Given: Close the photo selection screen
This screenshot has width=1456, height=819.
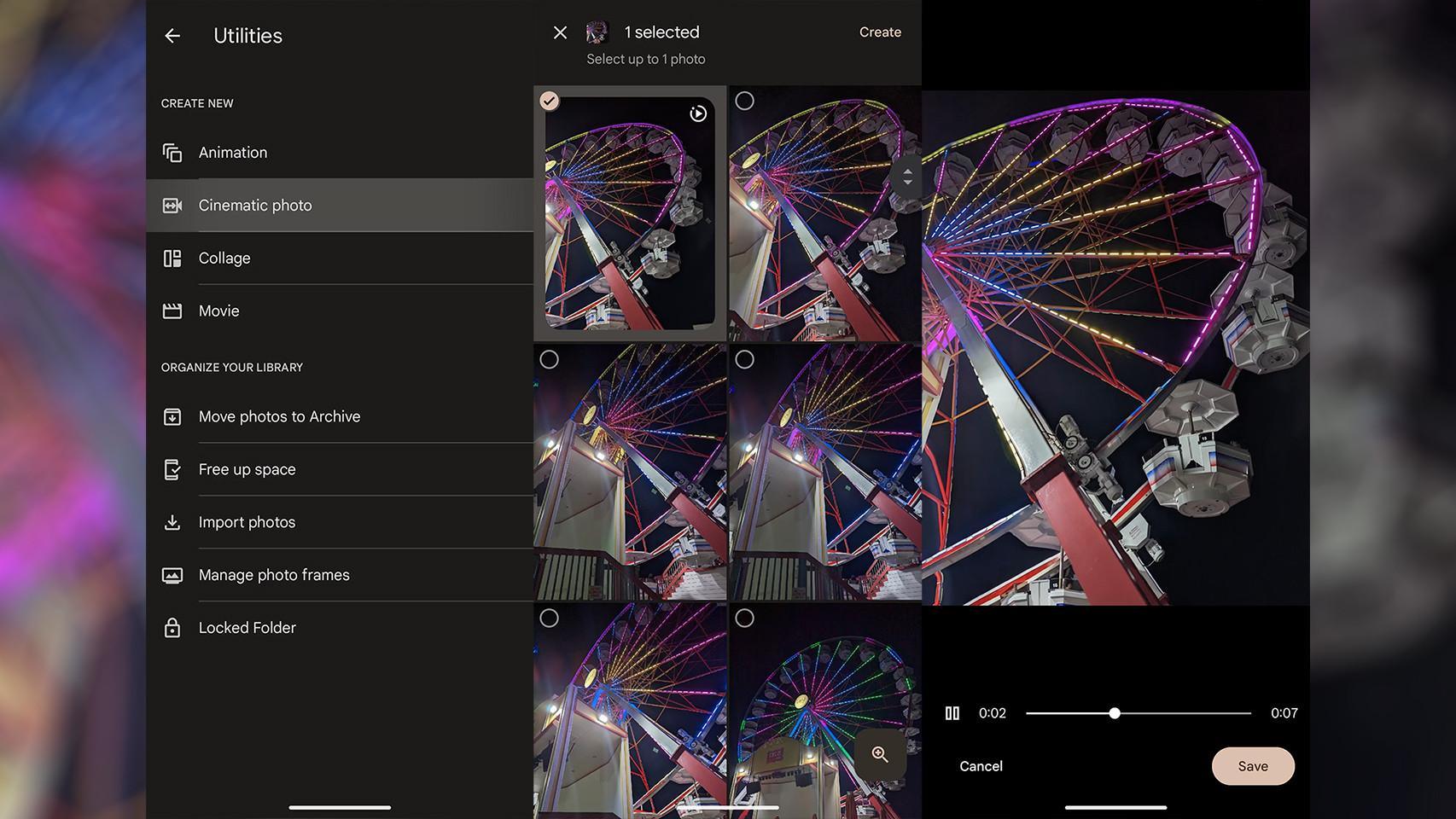Looking at the screenshot, I should click(x=560, y=32).
